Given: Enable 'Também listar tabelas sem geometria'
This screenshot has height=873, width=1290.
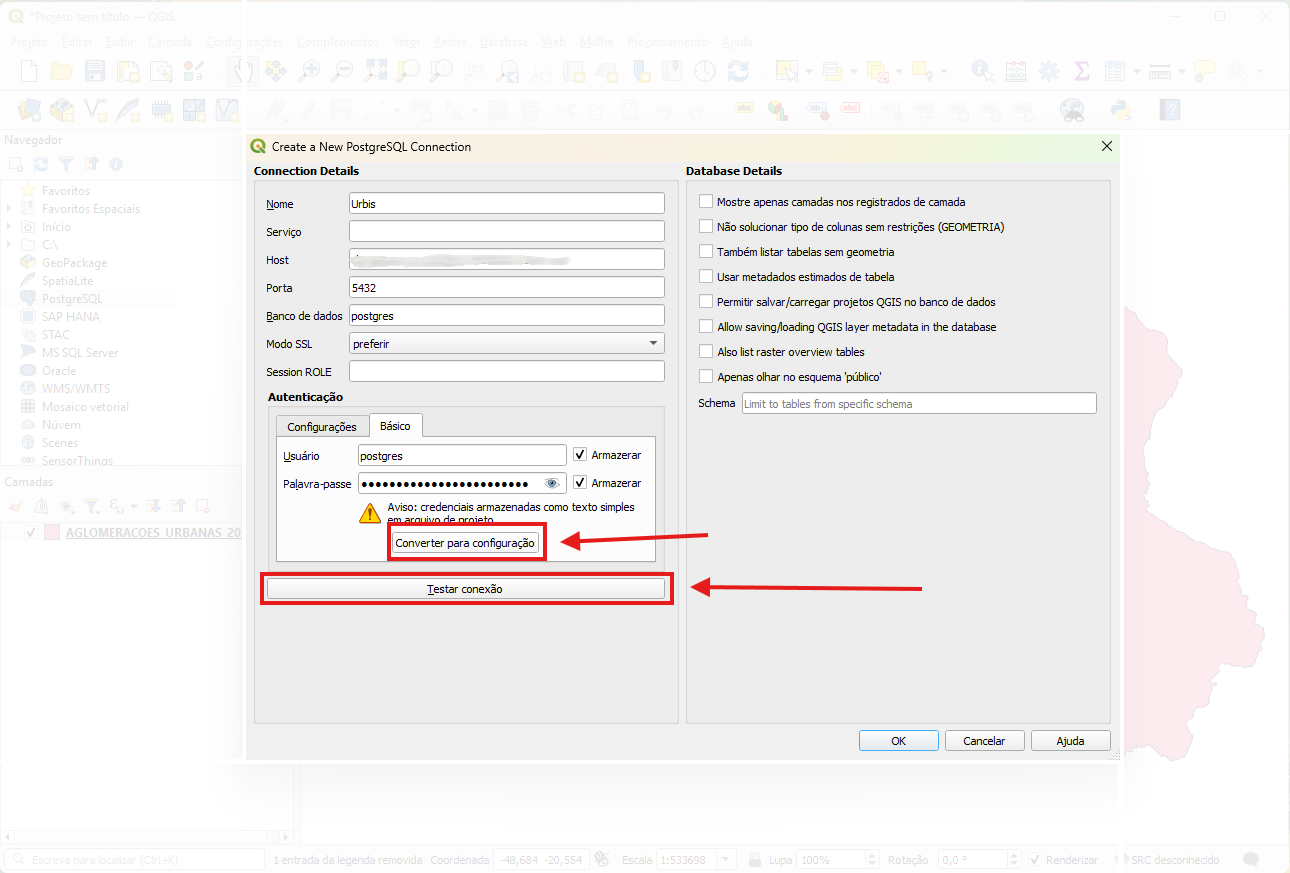Looking at the screenshot, I should point(706,252).
